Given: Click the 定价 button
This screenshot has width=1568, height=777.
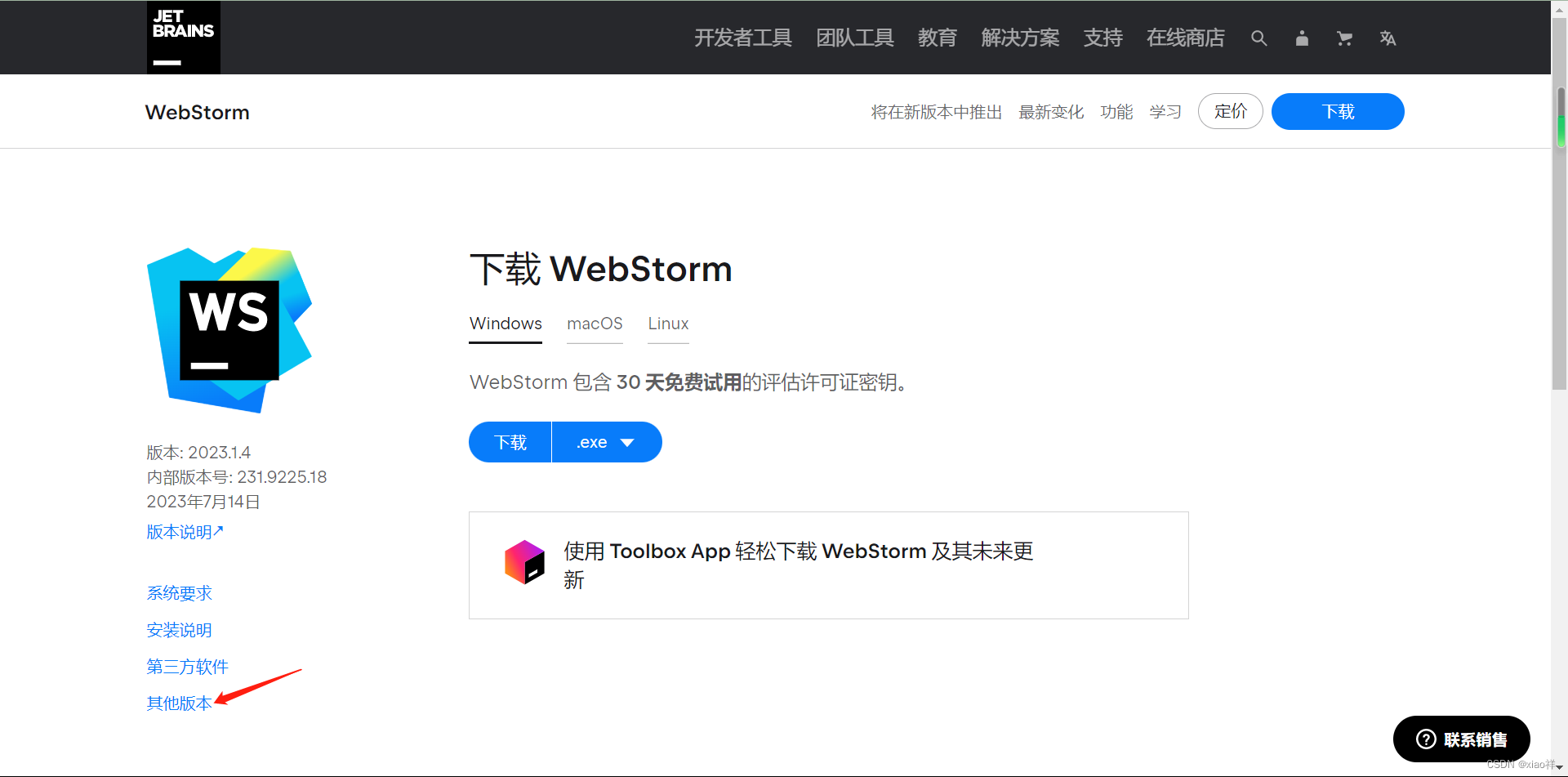Looking at the screenshot, I should point(1231,111).
